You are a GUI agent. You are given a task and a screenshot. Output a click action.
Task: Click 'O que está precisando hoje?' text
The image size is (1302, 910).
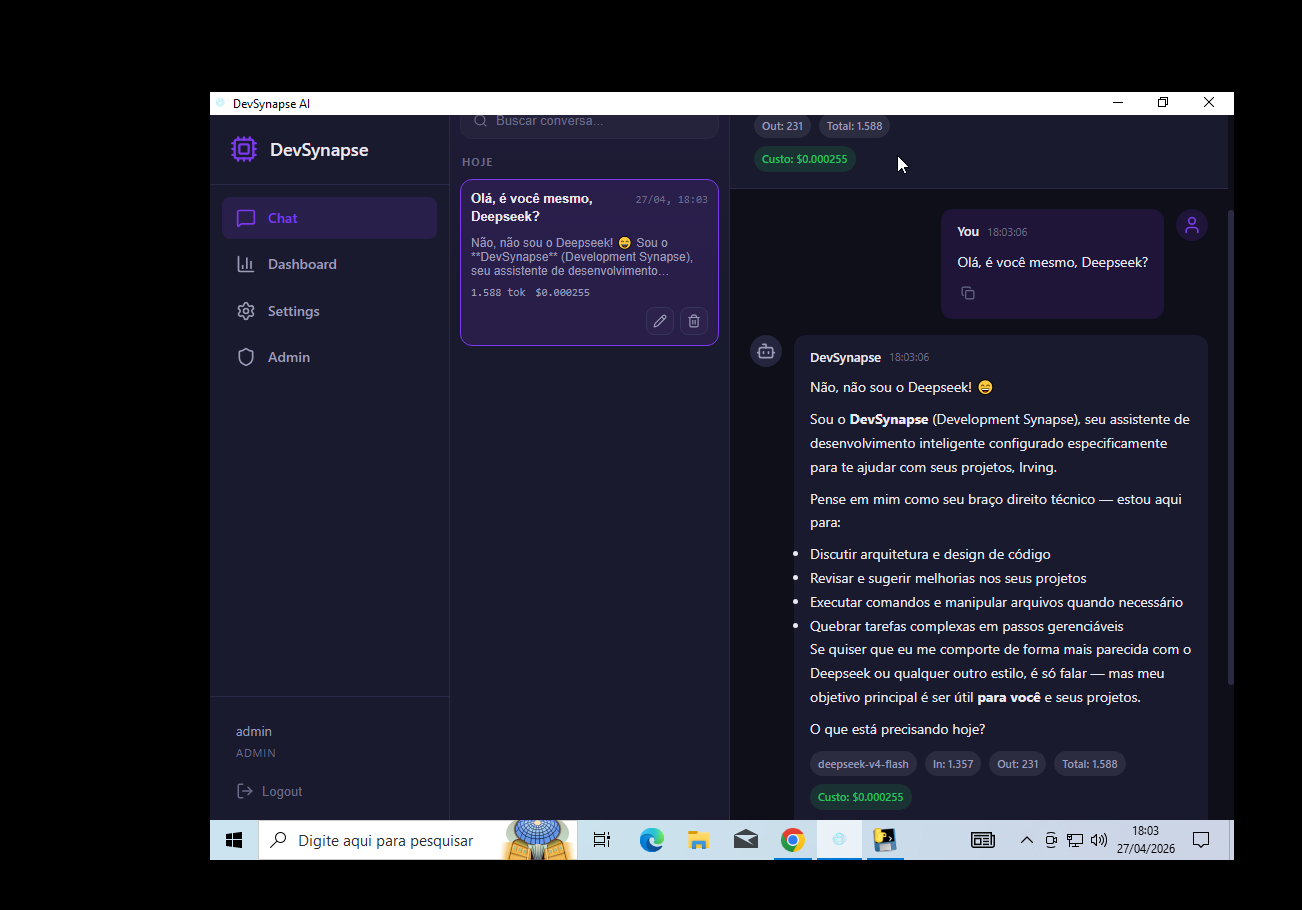click(x=898, y=729)
